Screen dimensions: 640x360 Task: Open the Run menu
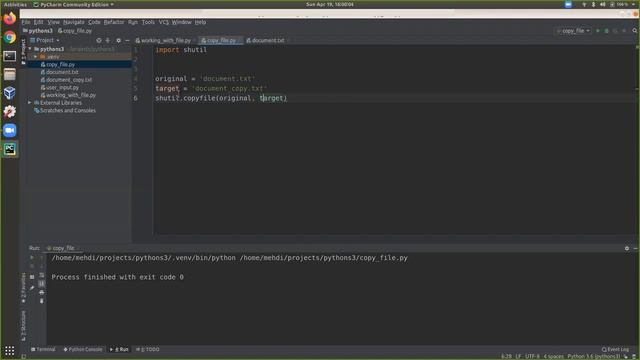pos(133,22)
